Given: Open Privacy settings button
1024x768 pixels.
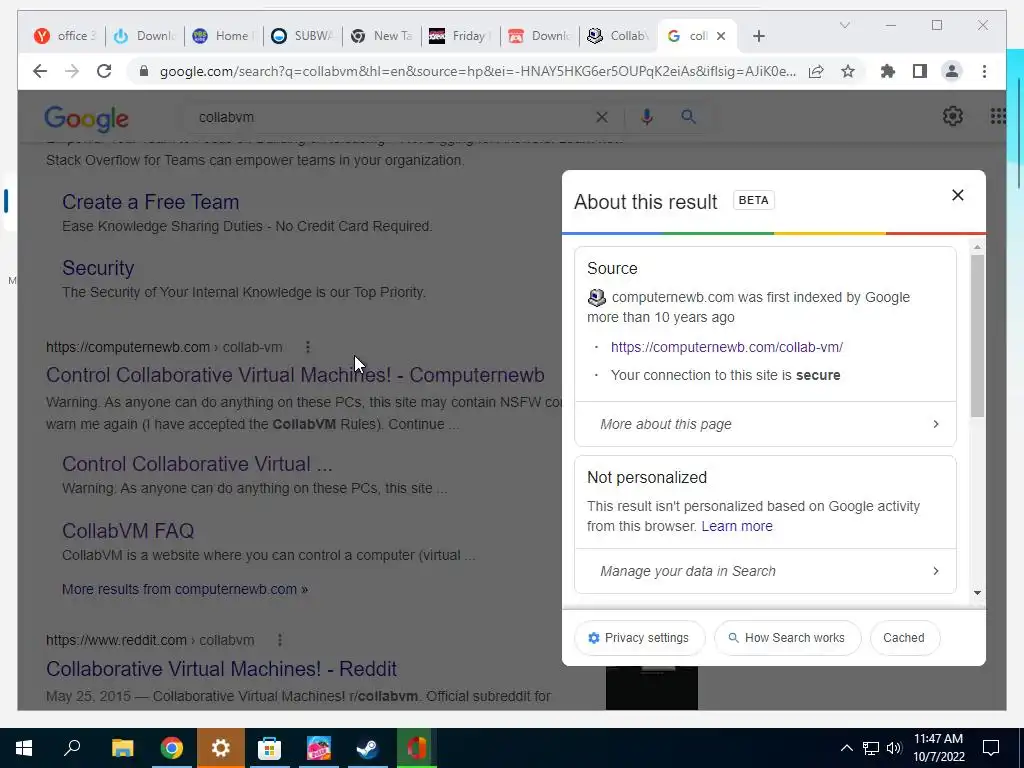Looking at the screenshot, I should [x=639, y=638].
